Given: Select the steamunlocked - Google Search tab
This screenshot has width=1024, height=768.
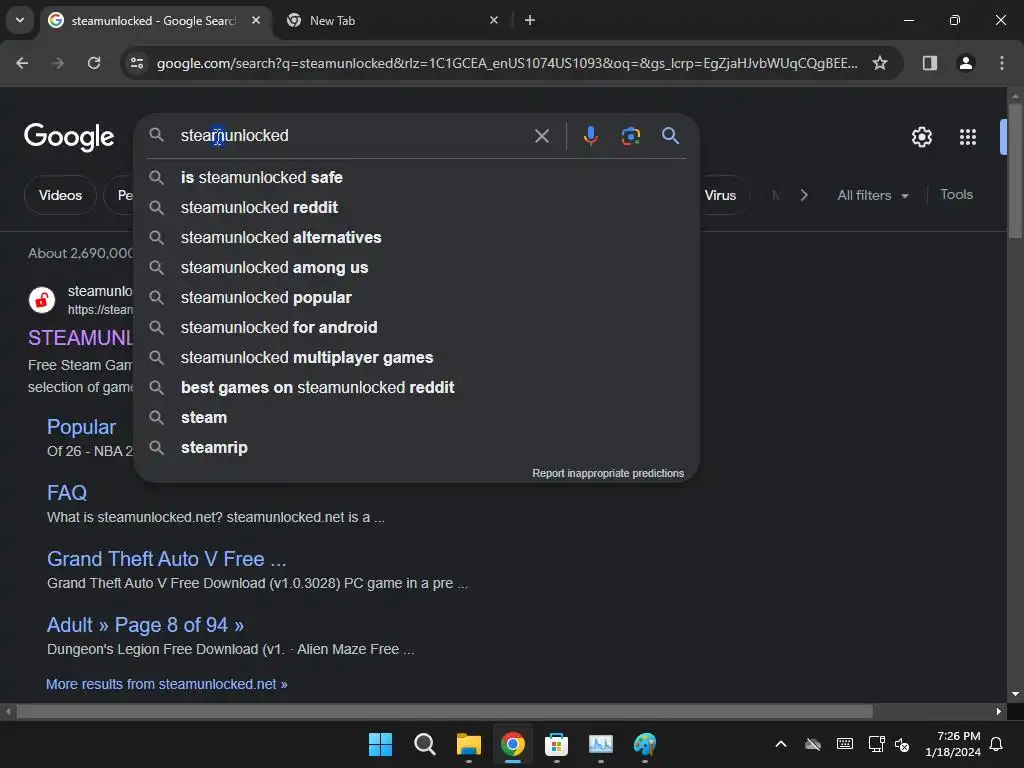Looking at the screenshot, I should coord(155,21).
